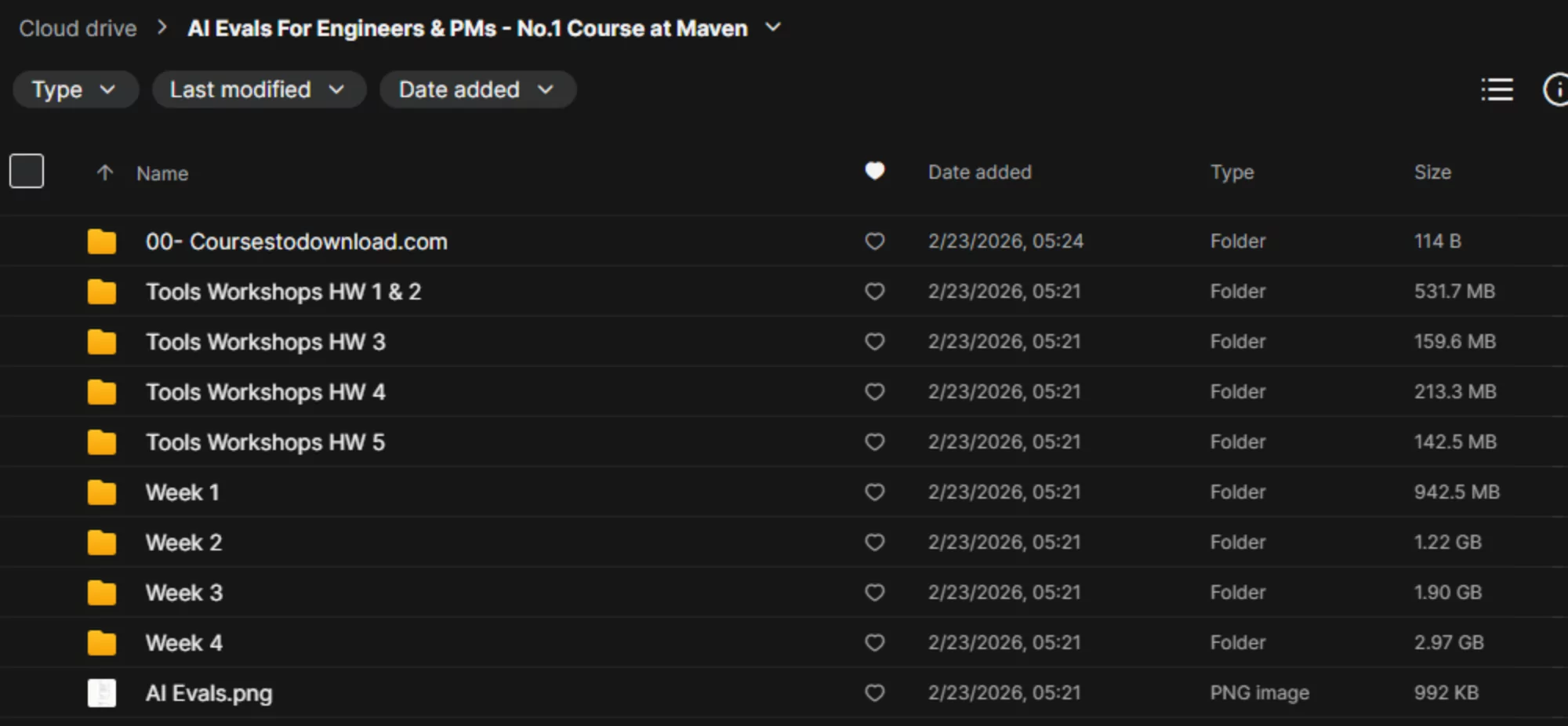
Task: Open the Type filter dropdown
Action: pyautogui.click(x=75, y=89)
